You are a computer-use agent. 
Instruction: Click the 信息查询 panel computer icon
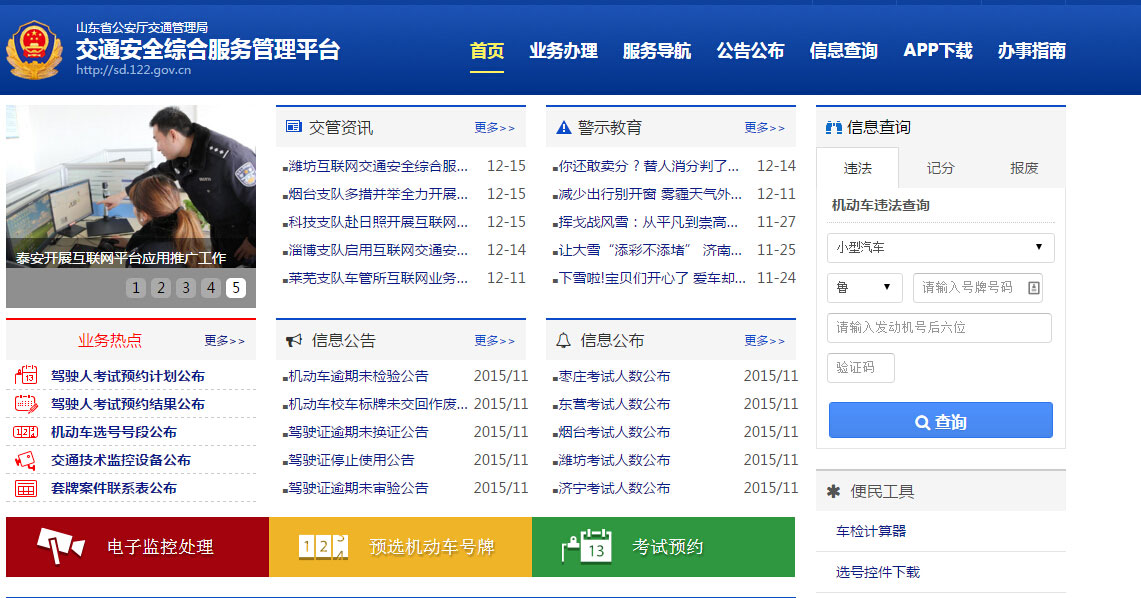833,127
